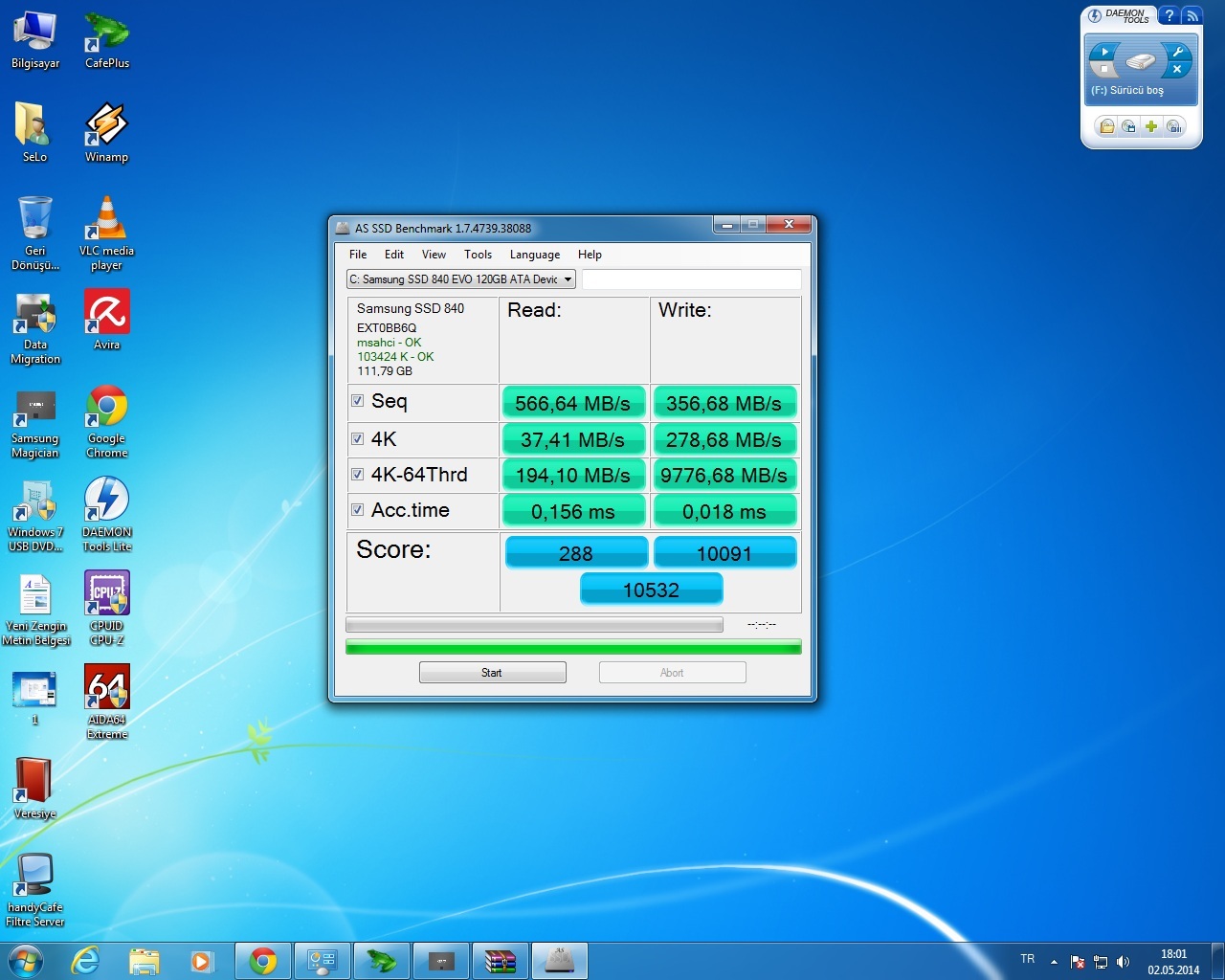Open the Bilgisayar desktop icon

35,40
